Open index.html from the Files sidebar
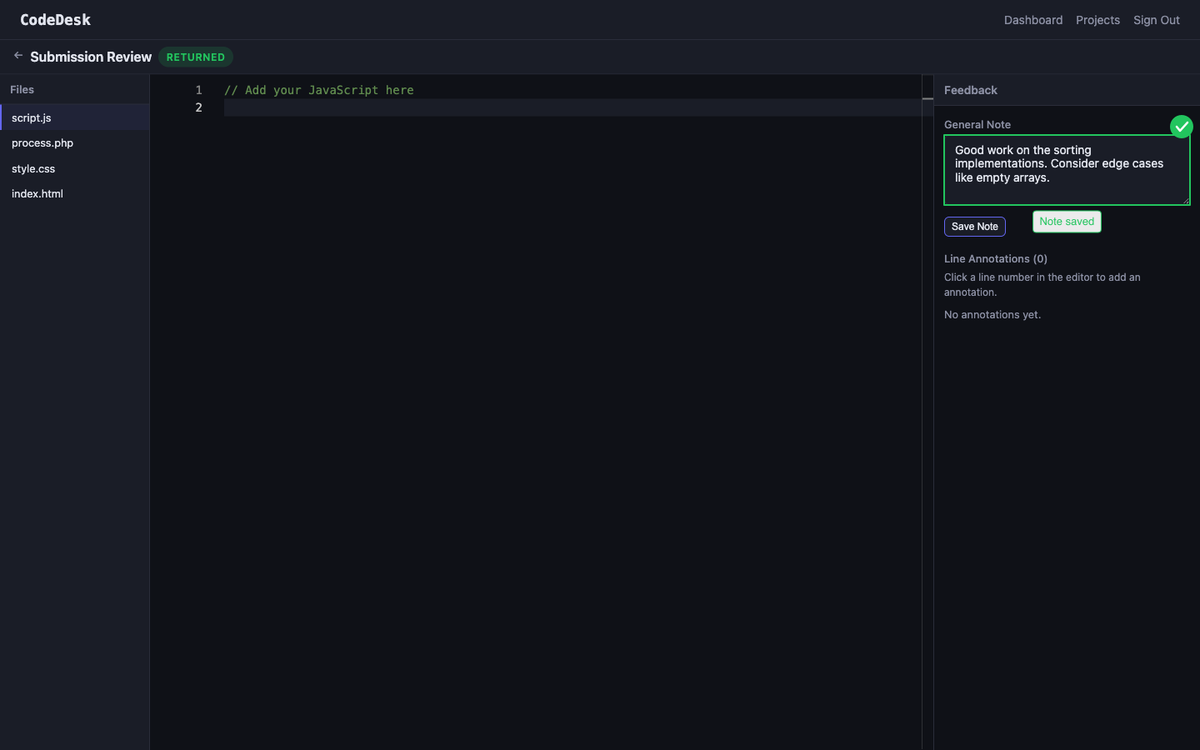 [37, 194]
